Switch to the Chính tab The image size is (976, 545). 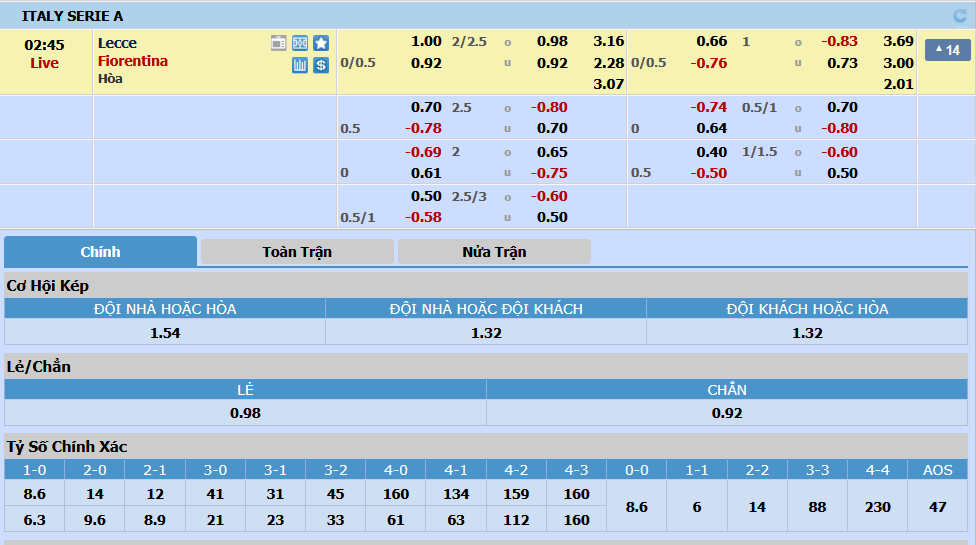(x=100, y=252)
